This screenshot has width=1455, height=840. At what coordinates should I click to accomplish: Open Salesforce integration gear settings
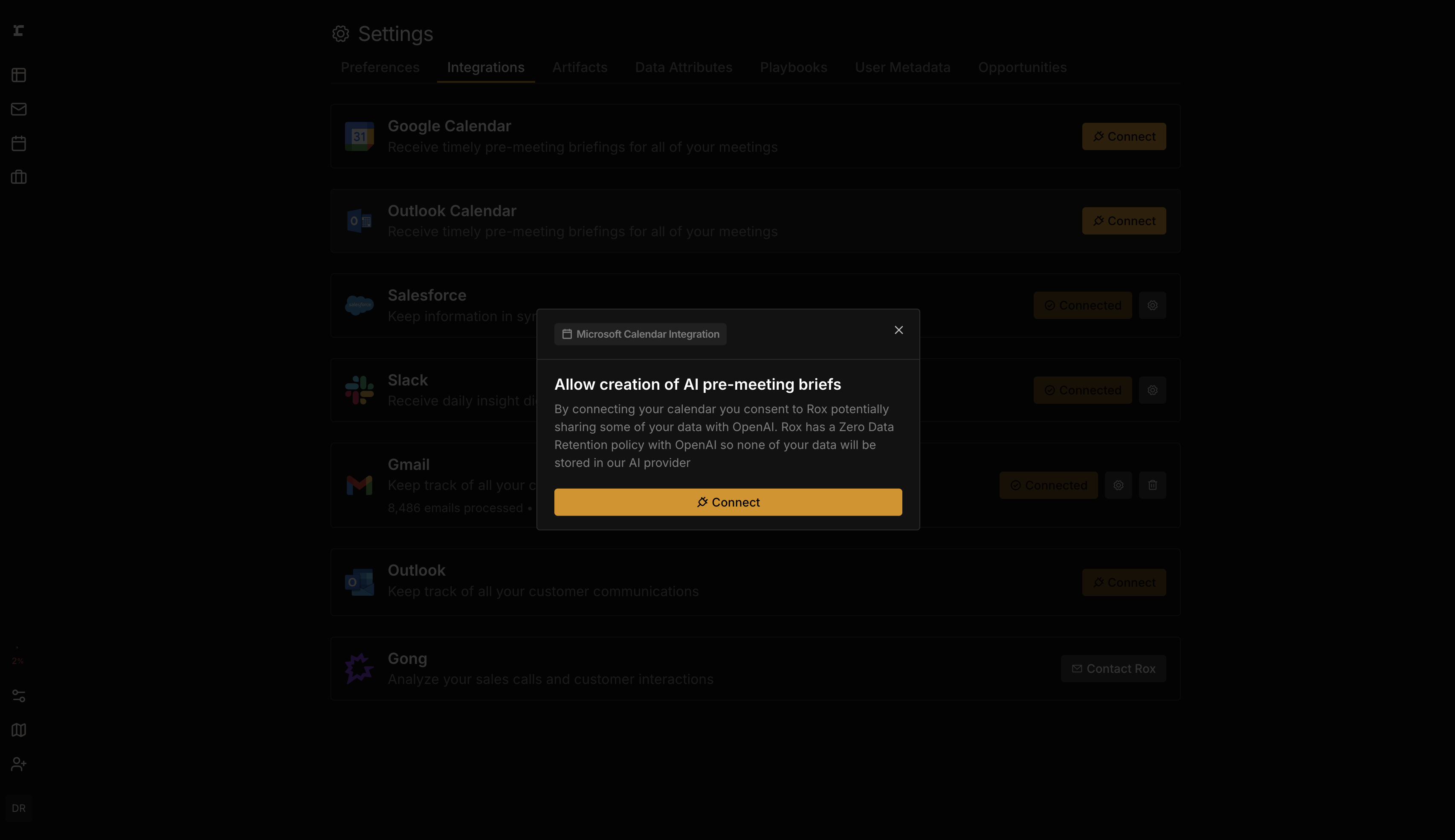1152,305
